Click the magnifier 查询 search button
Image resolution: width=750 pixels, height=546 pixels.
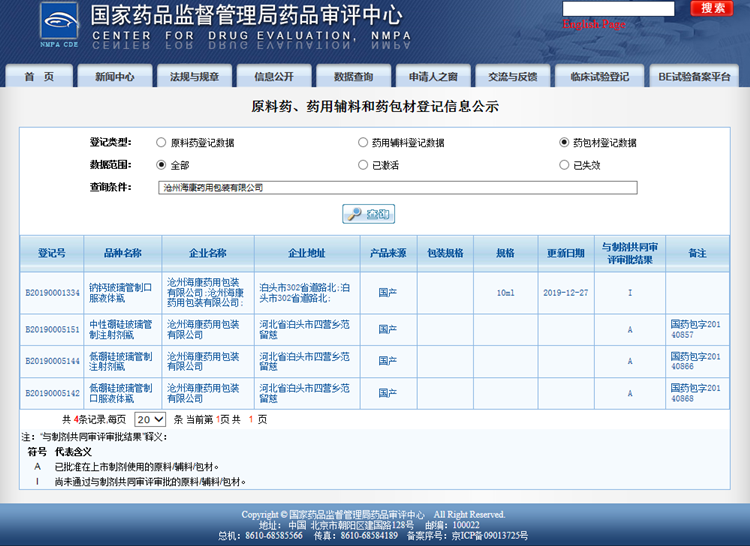click(x=369, y=214)
